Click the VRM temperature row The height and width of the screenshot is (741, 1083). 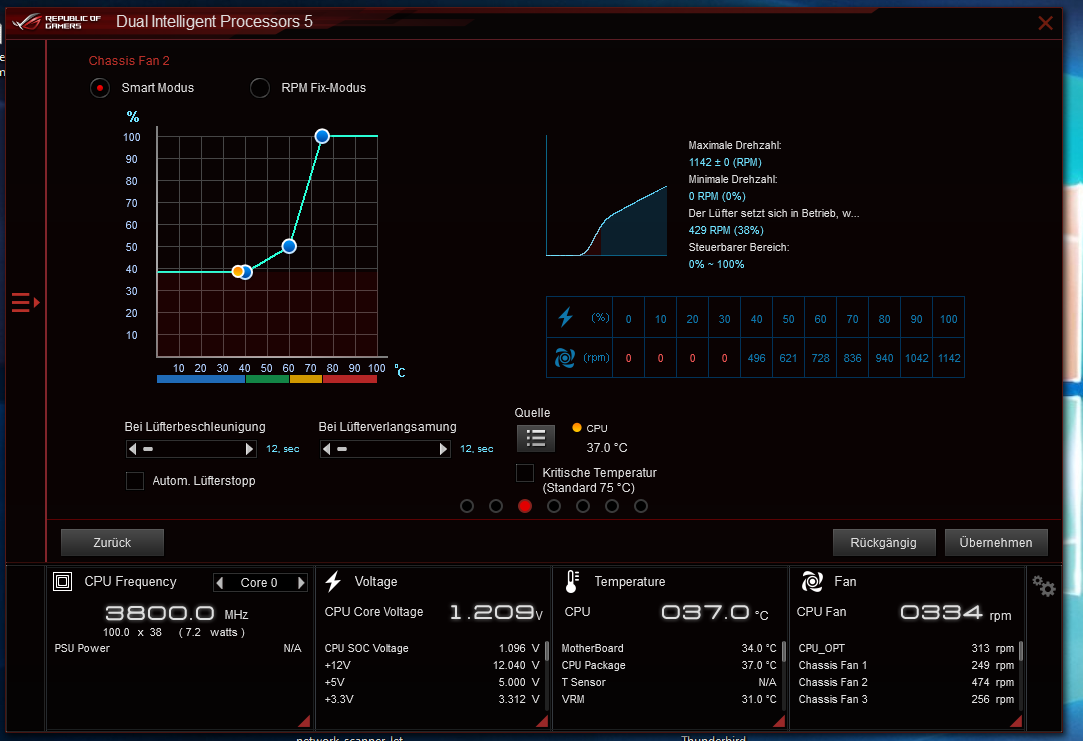(x=669, y=699)
